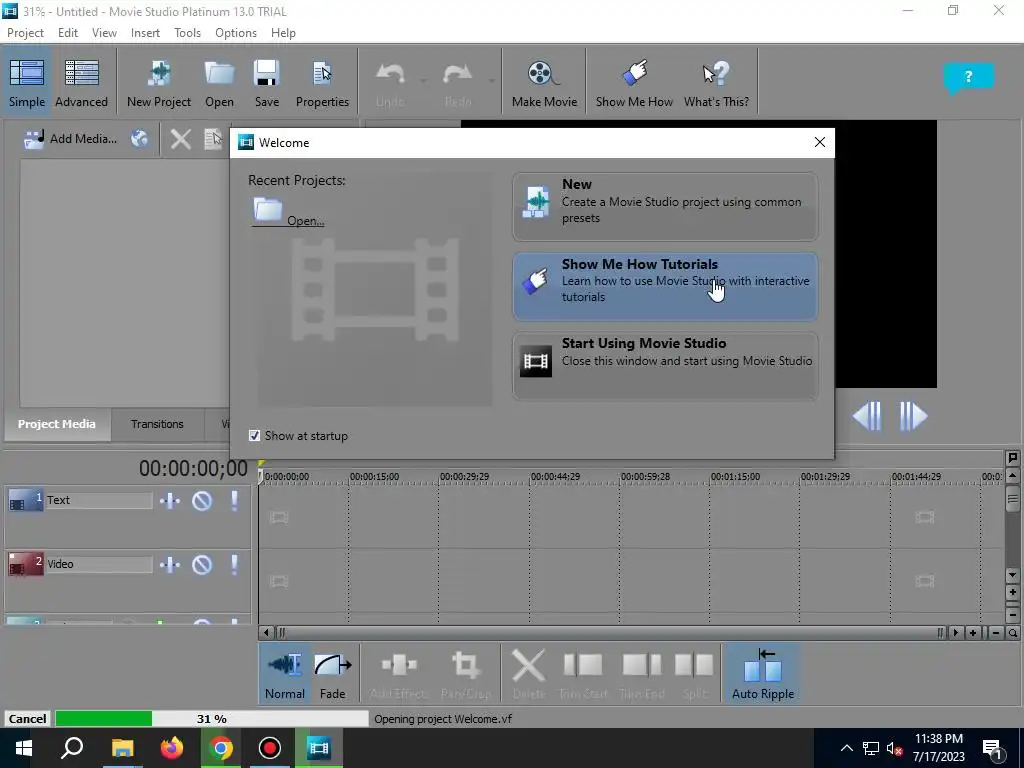
Task: Open the Edit menu
Action: point(68,33)
